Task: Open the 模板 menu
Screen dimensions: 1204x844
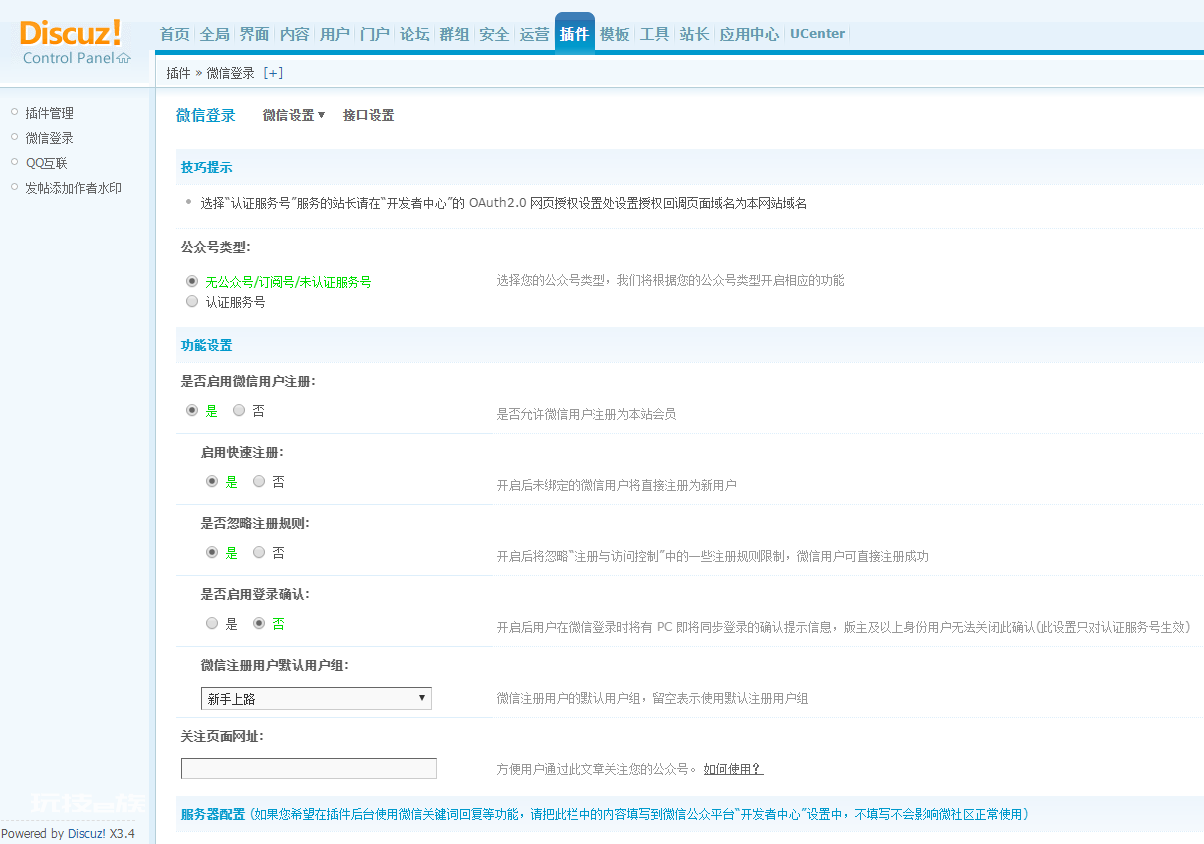Action: pyautogui.click(x=615, y=34)
